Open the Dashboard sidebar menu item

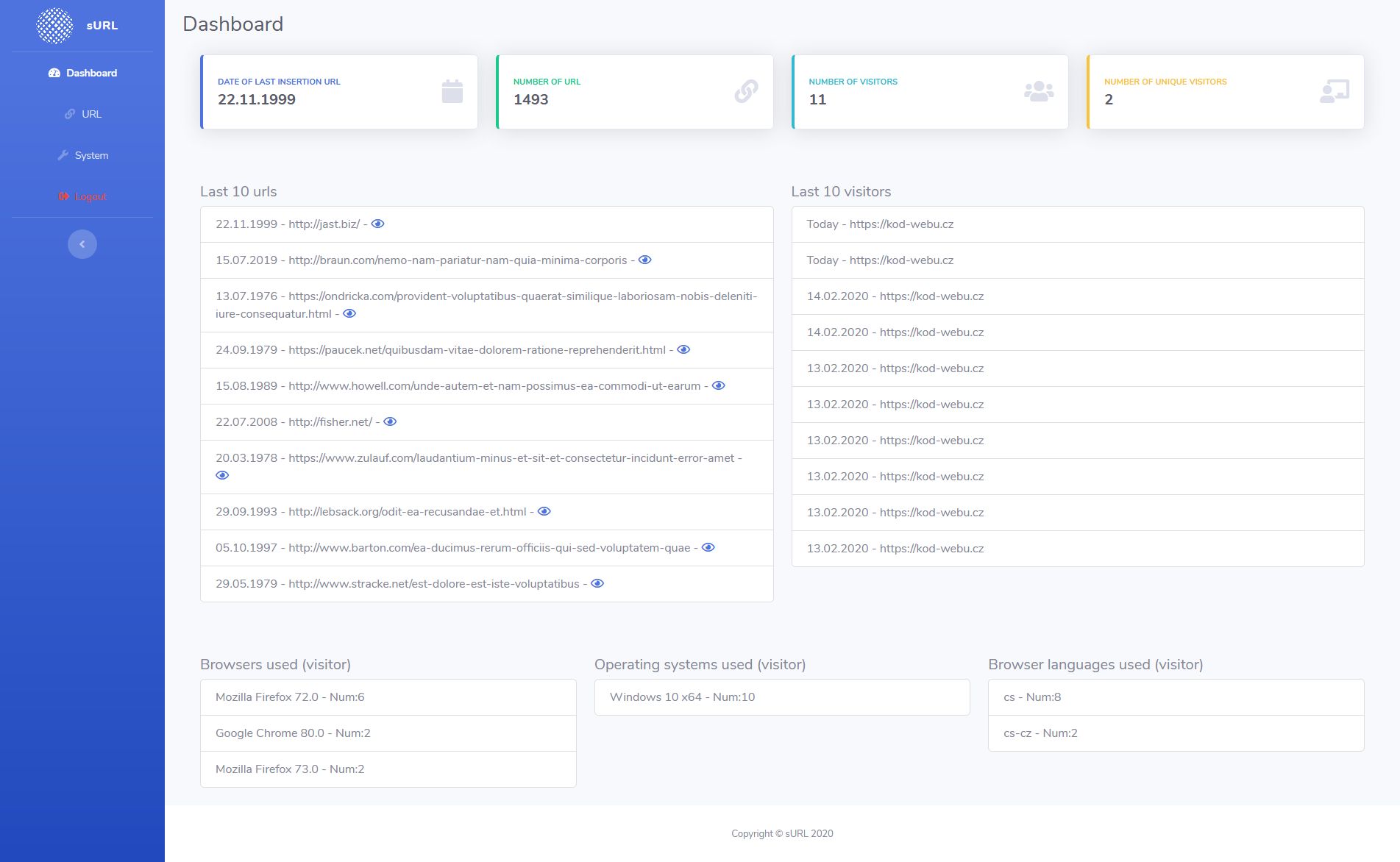(x=82, y=73)
